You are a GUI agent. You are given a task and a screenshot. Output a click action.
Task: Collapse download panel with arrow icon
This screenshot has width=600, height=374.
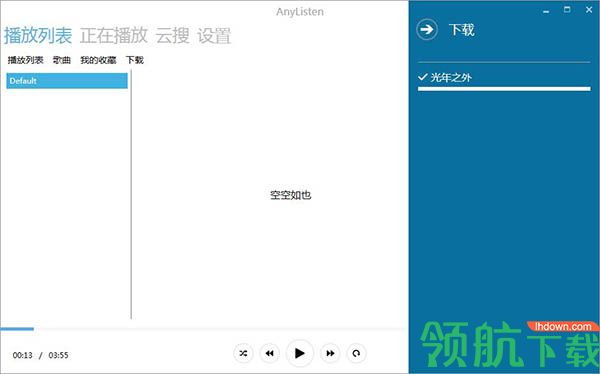tap(427, 29)
